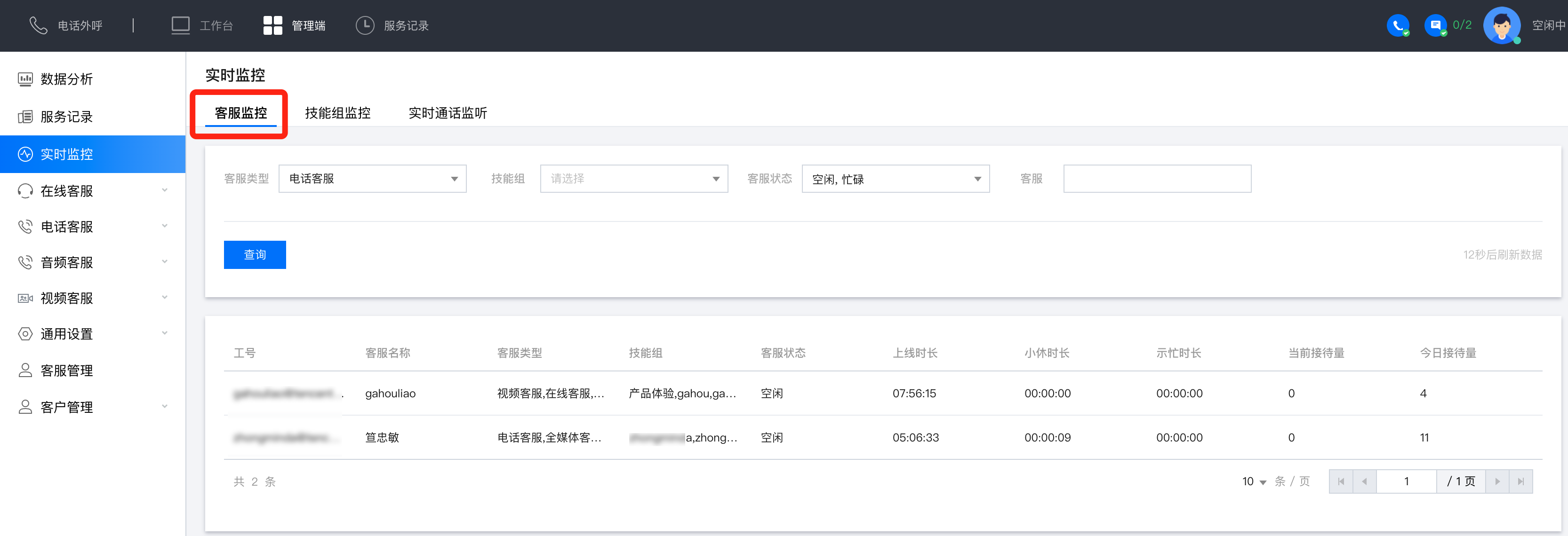
Task: Click the chat session counter icon
Action: pos(1435,25)
